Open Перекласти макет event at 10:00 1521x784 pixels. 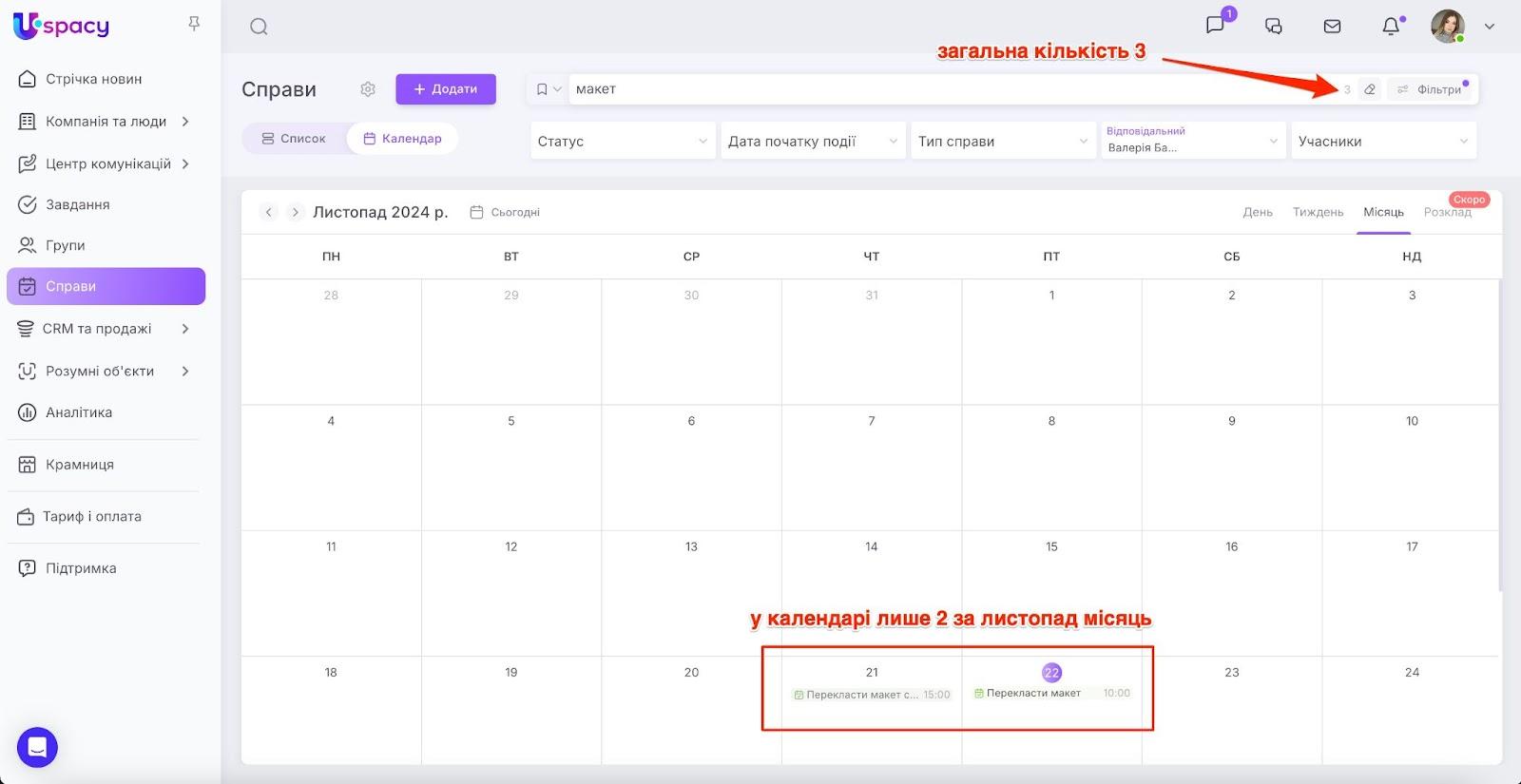point(1051,693)
